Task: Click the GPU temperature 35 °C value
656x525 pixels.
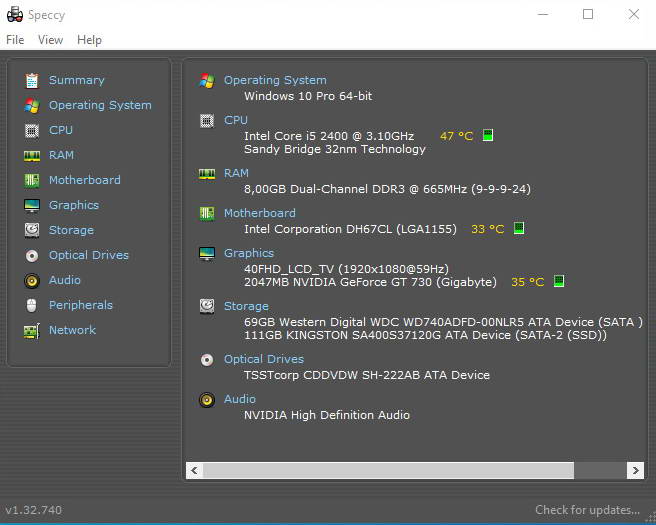Action: (x=528, y=282)
